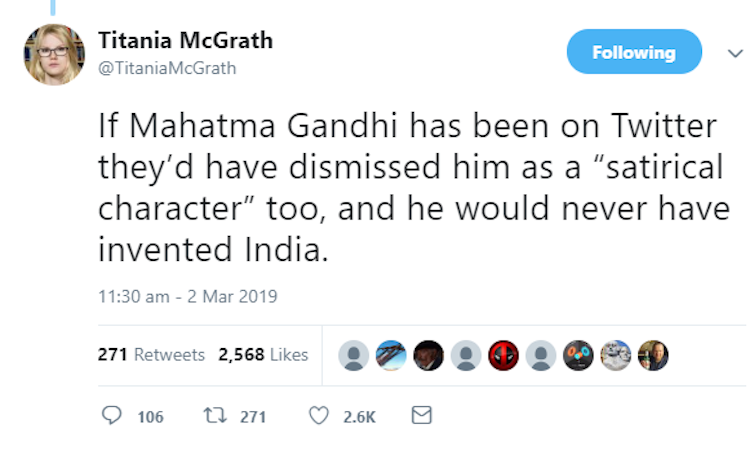Click the orange and blue logo avatar
This screenshot has height=464, width=754.
tap(578, 355)
